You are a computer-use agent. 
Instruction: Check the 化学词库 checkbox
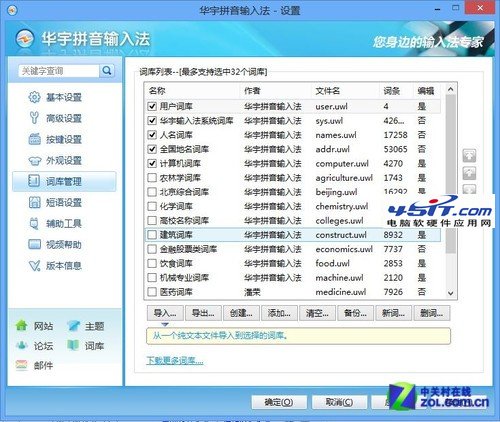[x=152, y=206]
